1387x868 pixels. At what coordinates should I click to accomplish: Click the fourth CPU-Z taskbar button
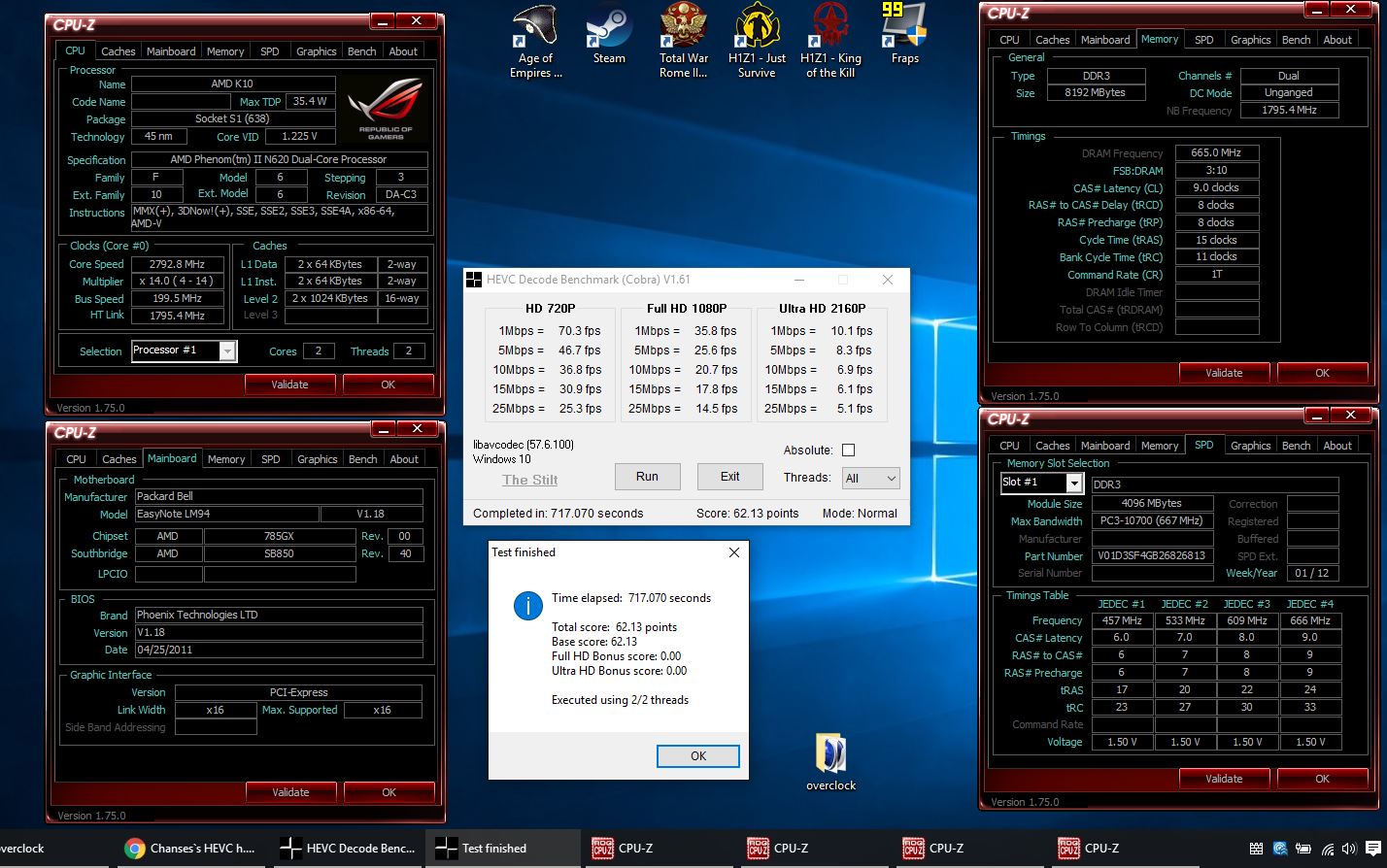tap(1124, 848)
